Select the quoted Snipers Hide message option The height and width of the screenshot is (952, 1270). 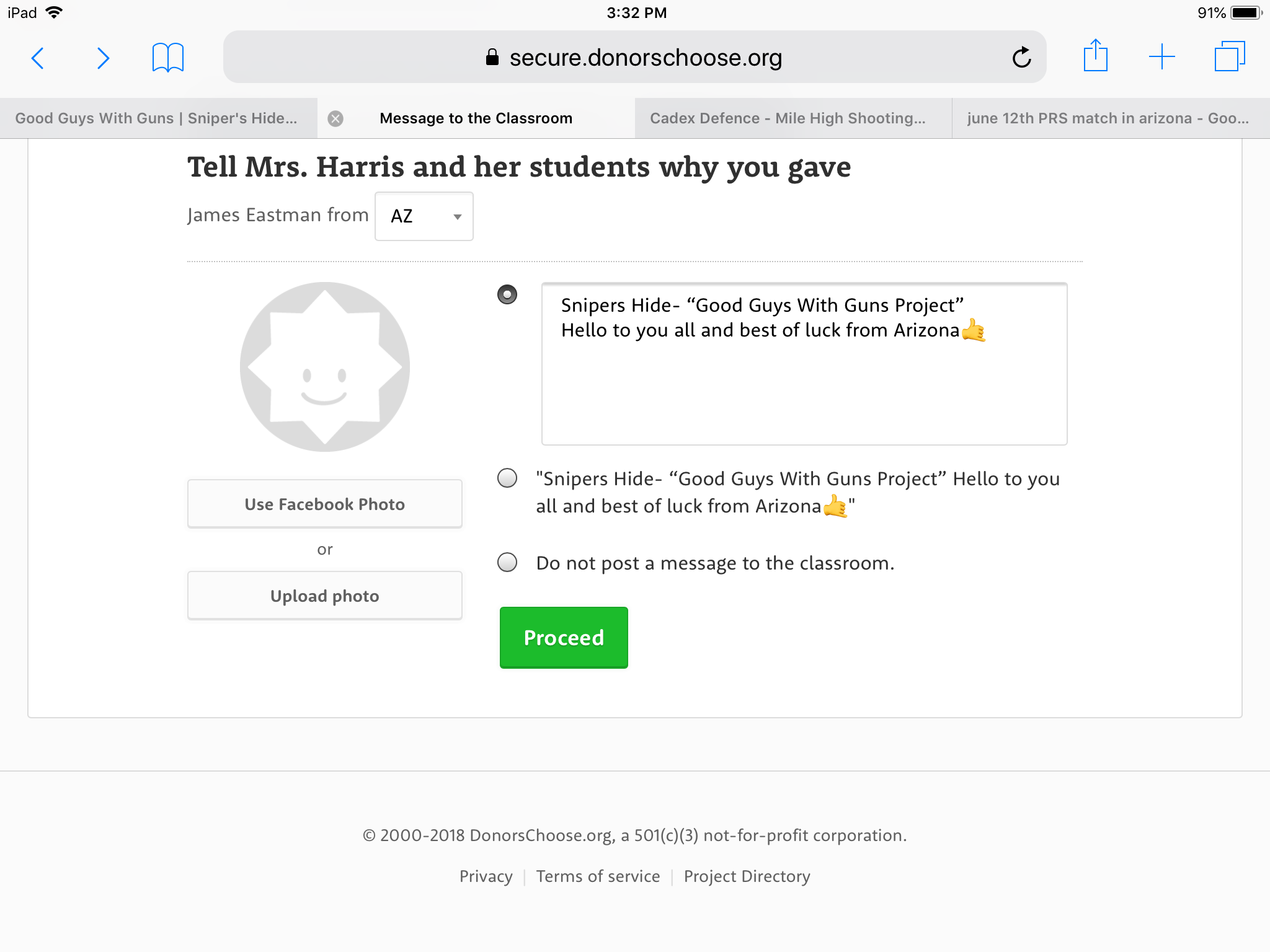(x=507, y=478)
